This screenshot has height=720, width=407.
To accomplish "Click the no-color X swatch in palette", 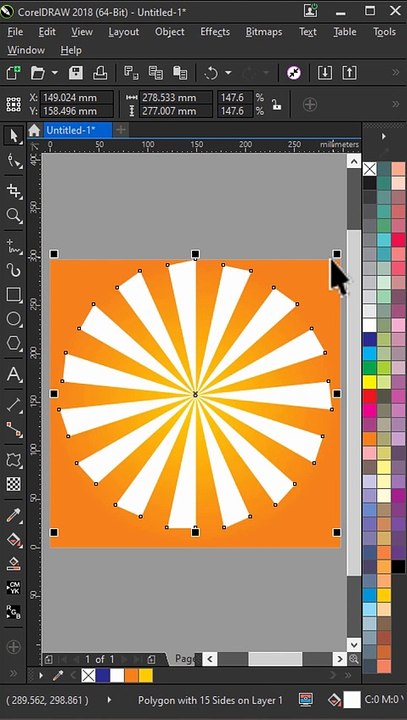I will 370,169.
